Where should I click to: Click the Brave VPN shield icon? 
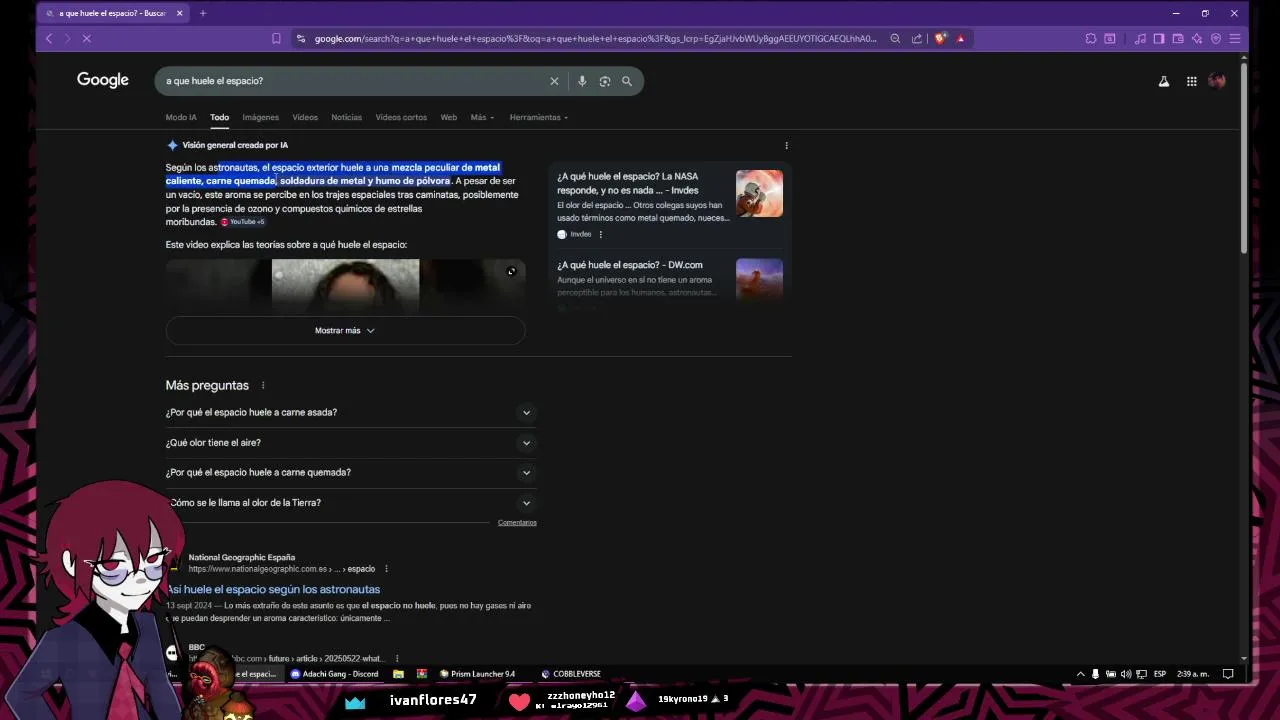[x=1216, y=39]
